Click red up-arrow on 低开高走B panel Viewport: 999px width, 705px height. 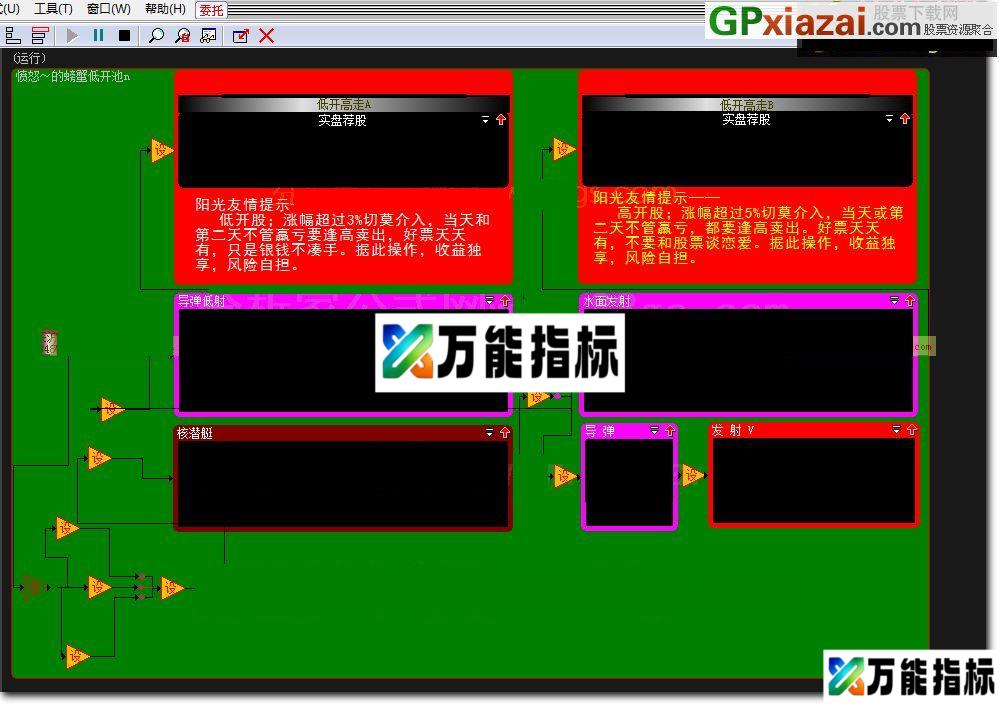click(905, 119)
